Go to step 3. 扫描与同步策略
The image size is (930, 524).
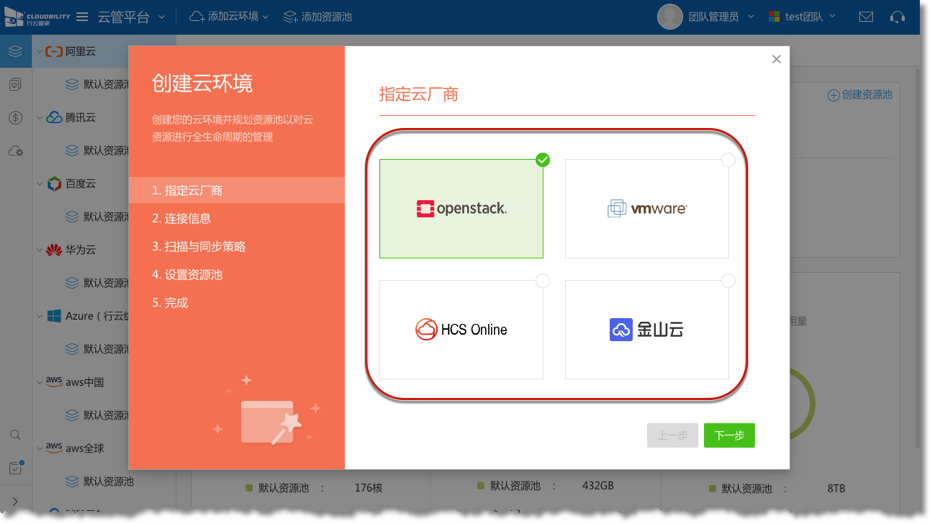198,246
